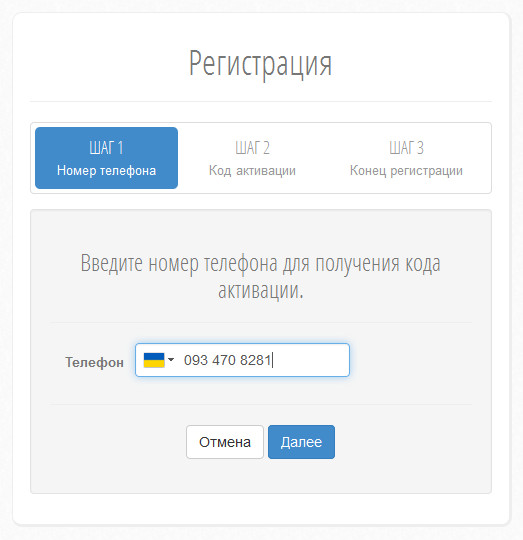This screenshot has width=523, height=540.
Task: Click the word 'активации.' in the instruction
Action: (x=261, y=290)
